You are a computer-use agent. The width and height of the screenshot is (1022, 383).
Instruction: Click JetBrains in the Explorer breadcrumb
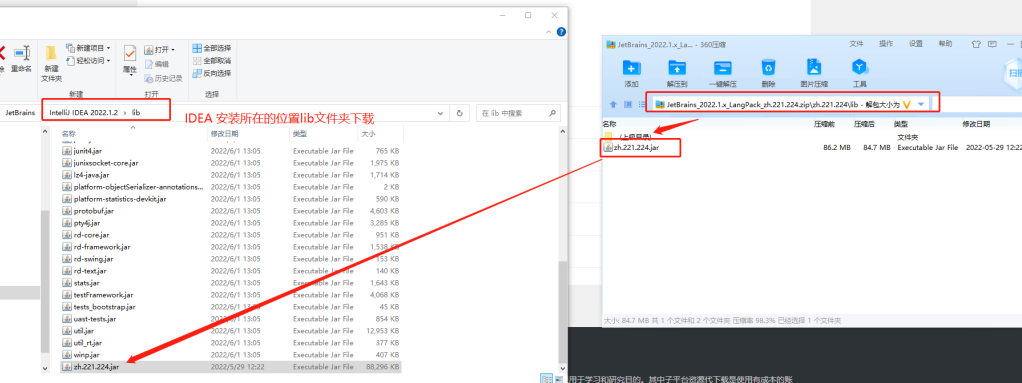point(20,113)
